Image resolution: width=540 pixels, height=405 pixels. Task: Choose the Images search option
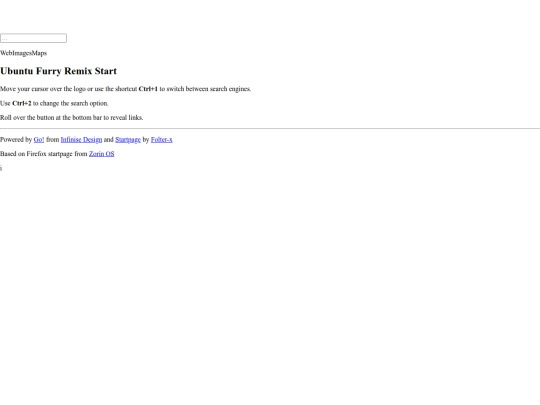click(x=22, y=53)
